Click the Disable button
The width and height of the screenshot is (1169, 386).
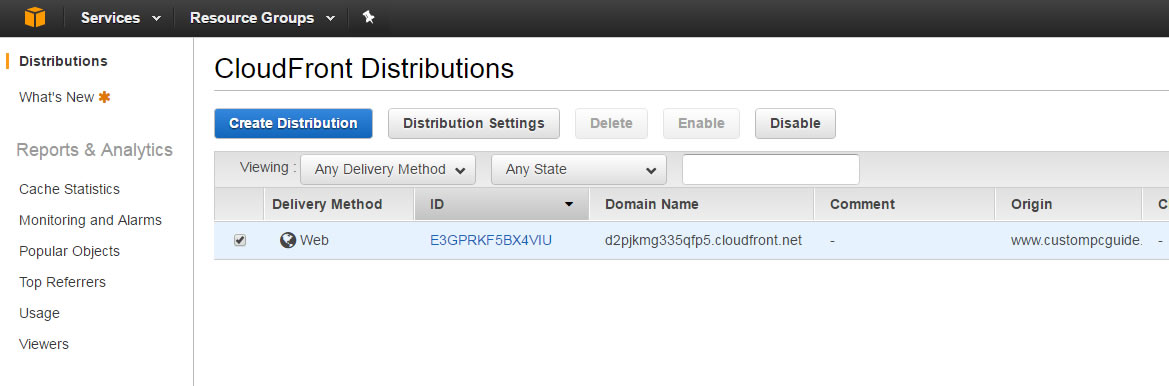click(795, 123)
